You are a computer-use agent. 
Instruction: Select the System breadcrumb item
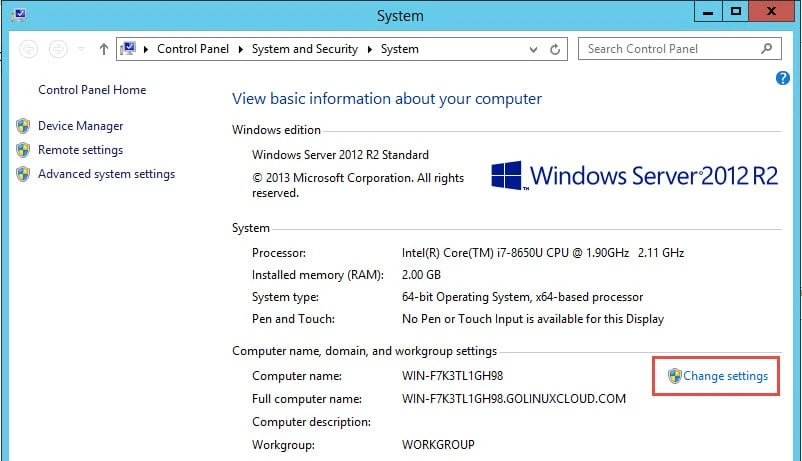(399, 49)
